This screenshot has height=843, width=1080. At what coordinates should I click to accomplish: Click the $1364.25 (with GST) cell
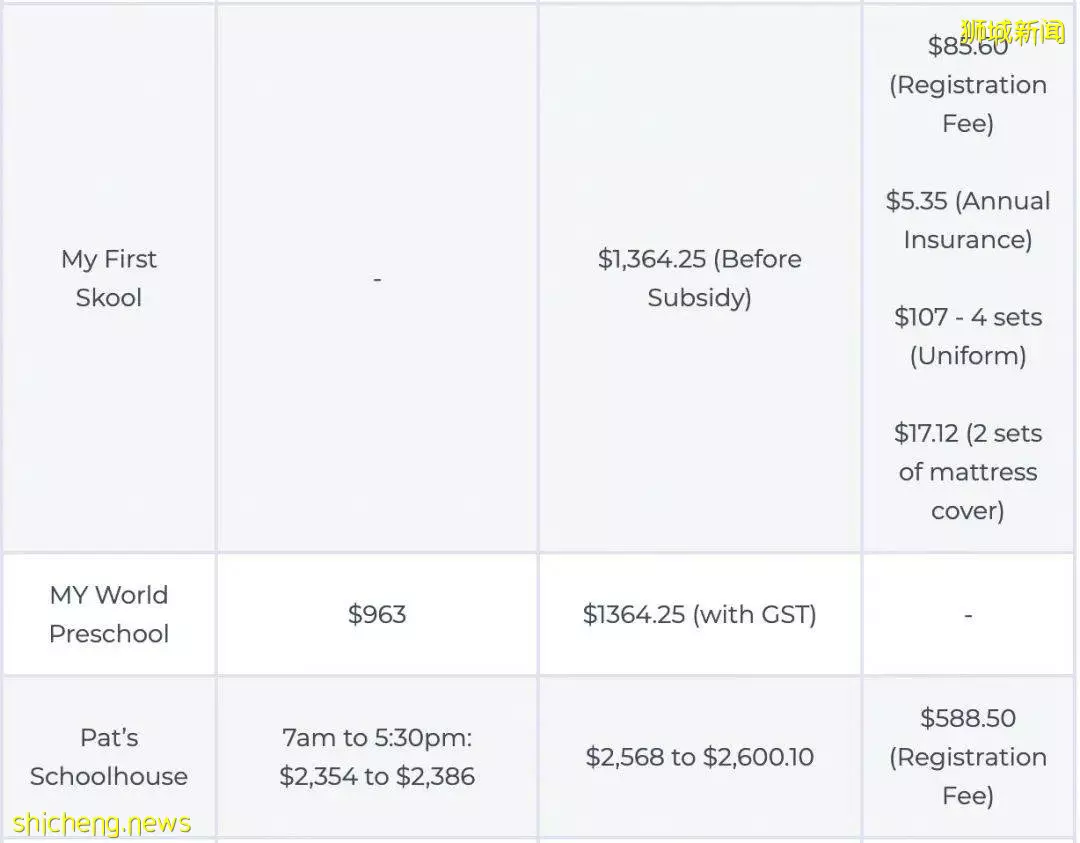[x=699, y=614]
